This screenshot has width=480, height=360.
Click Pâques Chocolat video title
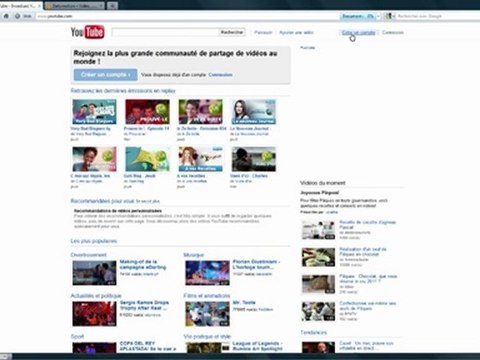click(x=368, y=279)
